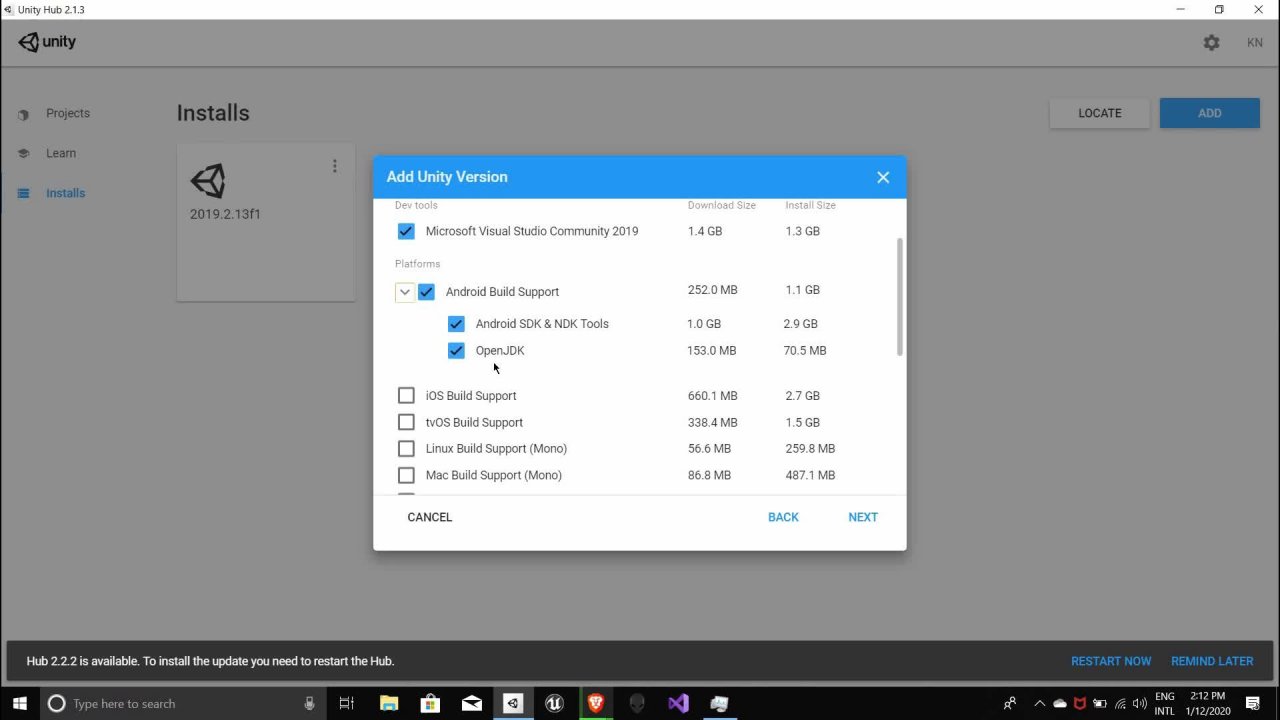Open Microsoft Store from the taskbar
Image resolution: width=1280 pixels, height=720 pixels.
tap(430, 704)
